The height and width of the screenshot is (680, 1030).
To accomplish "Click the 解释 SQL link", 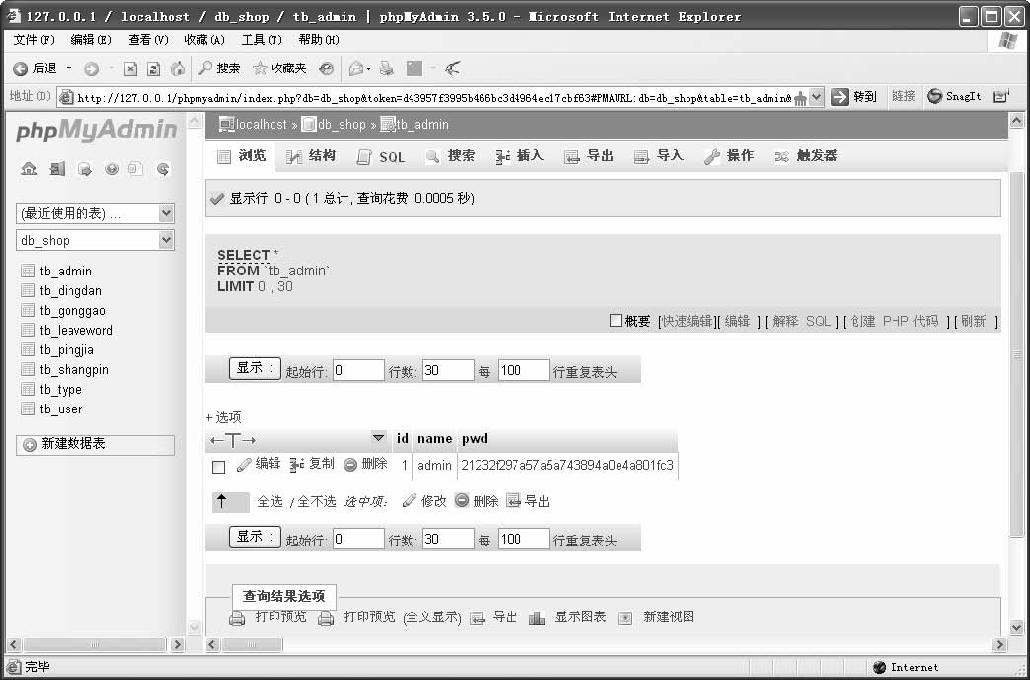I will pyautogui.click(x=801, y=321).
